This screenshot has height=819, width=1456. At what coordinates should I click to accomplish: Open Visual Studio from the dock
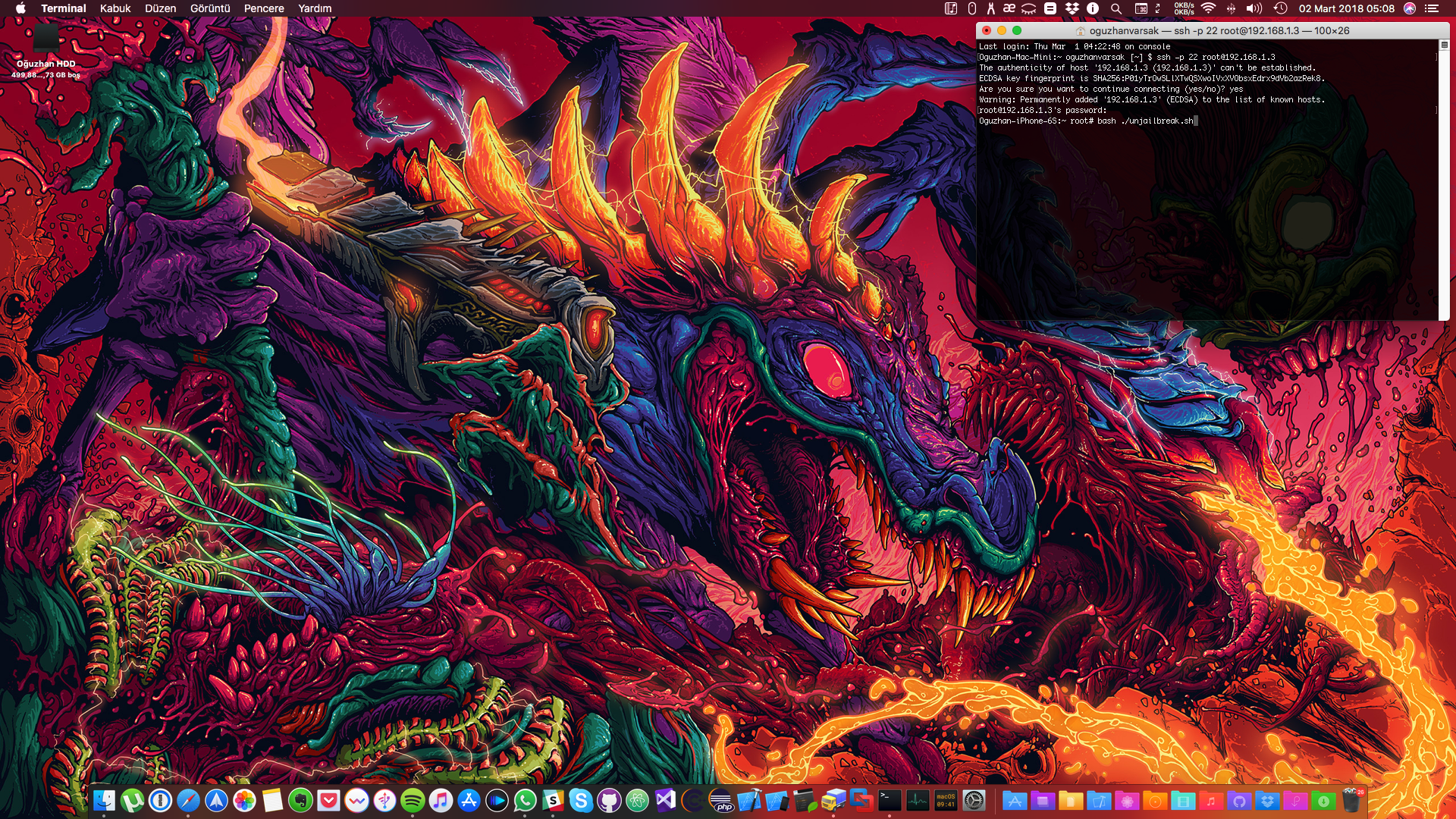665,800
